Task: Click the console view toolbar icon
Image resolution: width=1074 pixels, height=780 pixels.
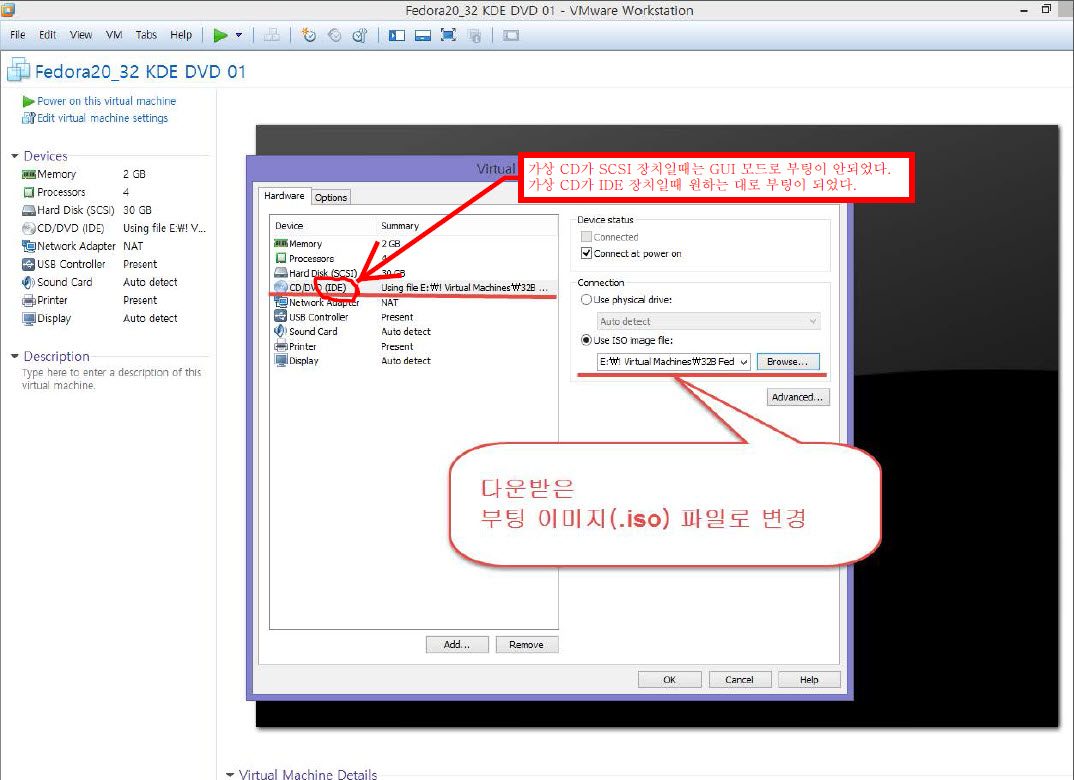Action: [511, 35]
